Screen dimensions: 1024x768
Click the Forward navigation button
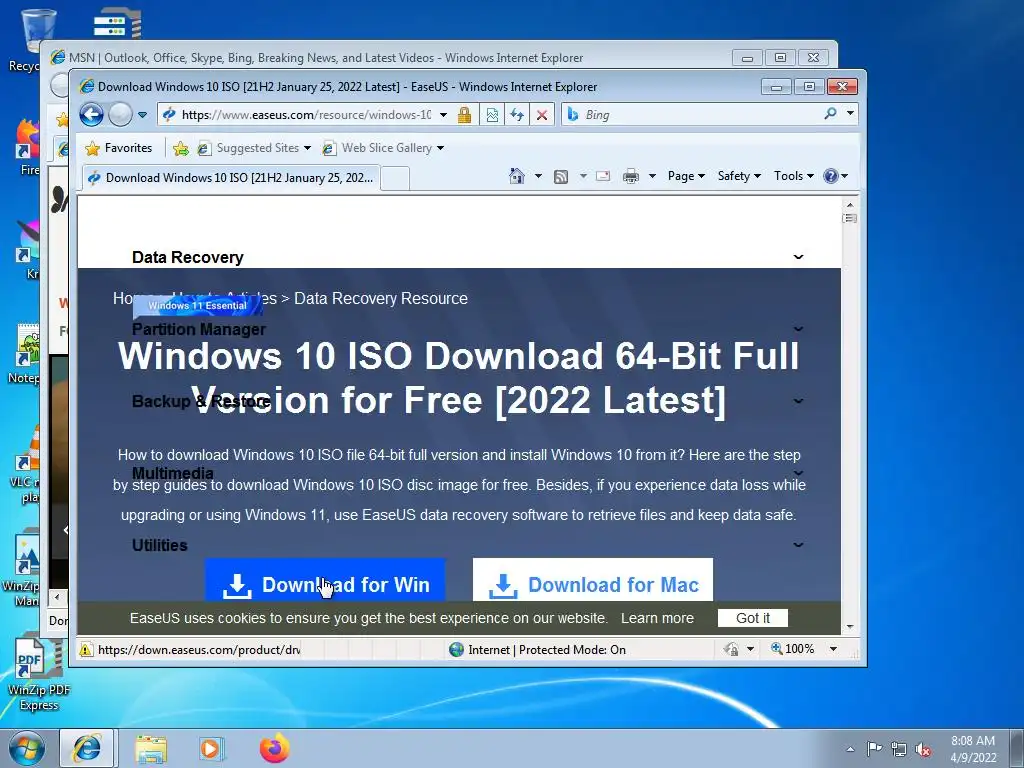coord(120,115)
